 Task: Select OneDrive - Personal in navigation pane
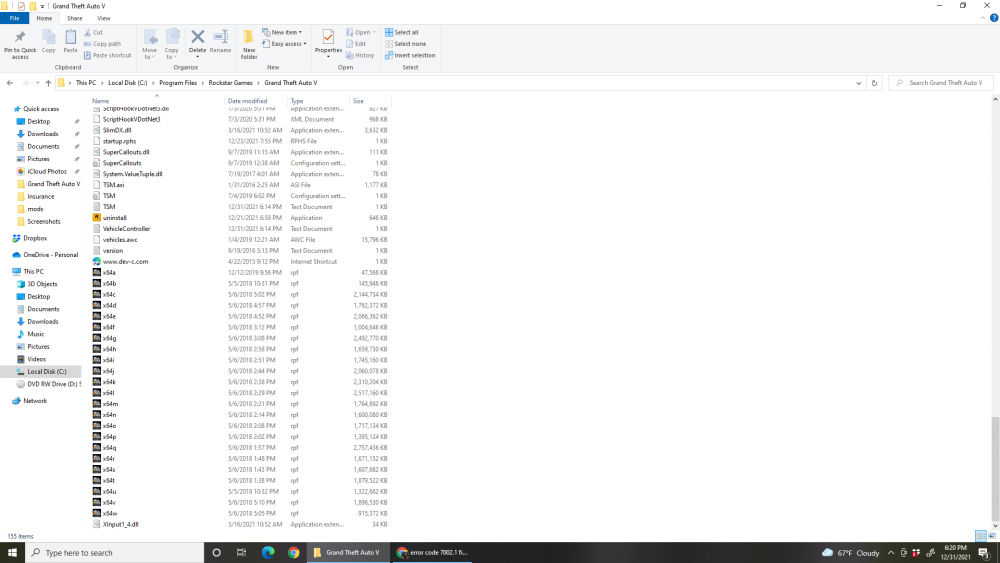[50, 254]
